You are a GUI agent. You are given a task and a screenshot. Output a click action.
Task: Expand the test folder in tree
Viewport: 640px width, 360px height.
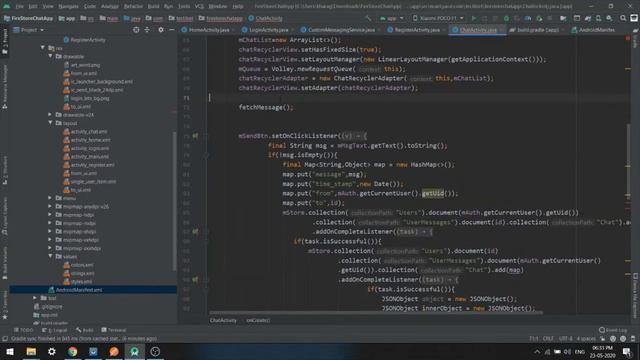tap(35, 298)
